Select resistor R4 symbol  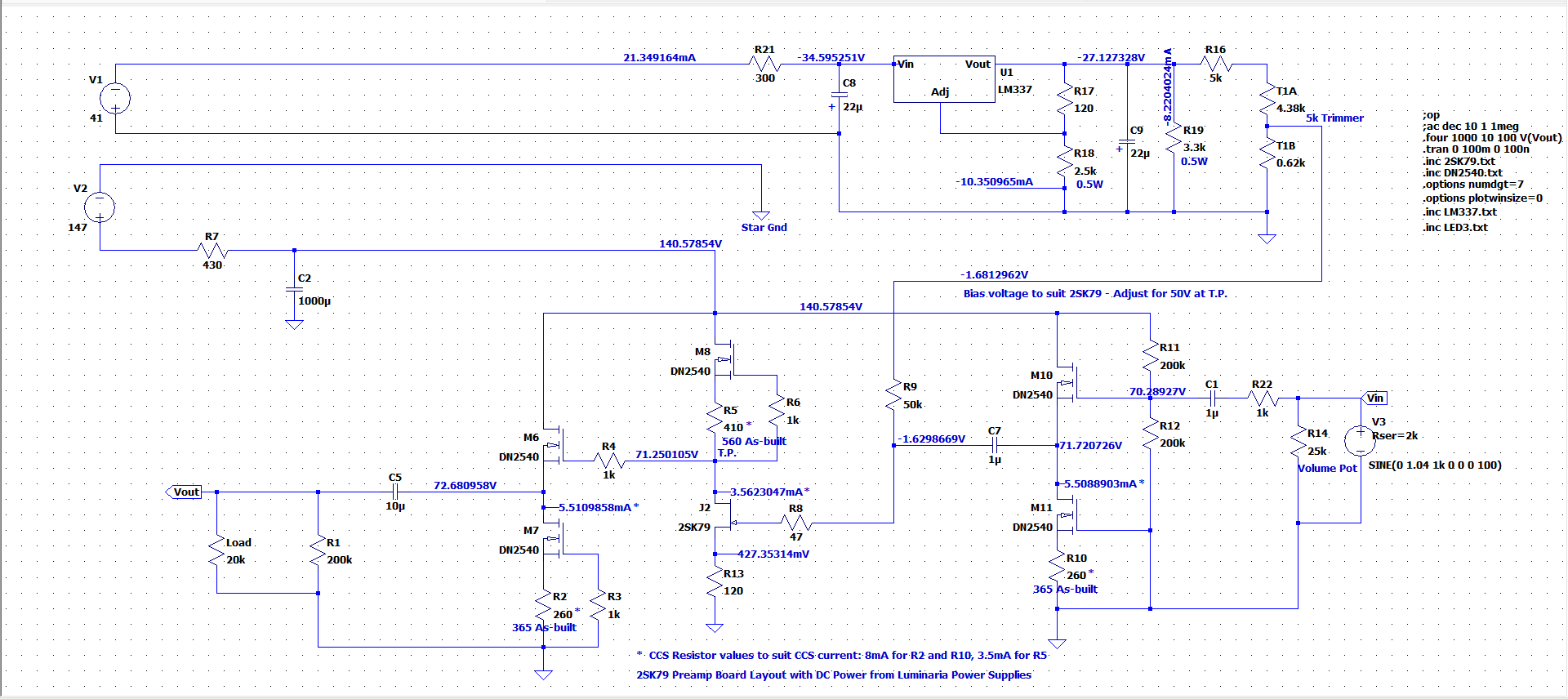click(x=608, y=461)
